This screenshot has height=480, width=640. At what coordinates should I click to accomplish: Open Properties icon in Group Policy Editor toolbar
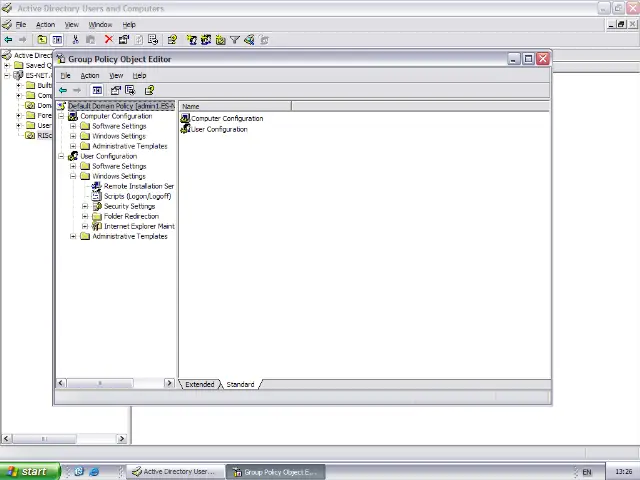116,90
